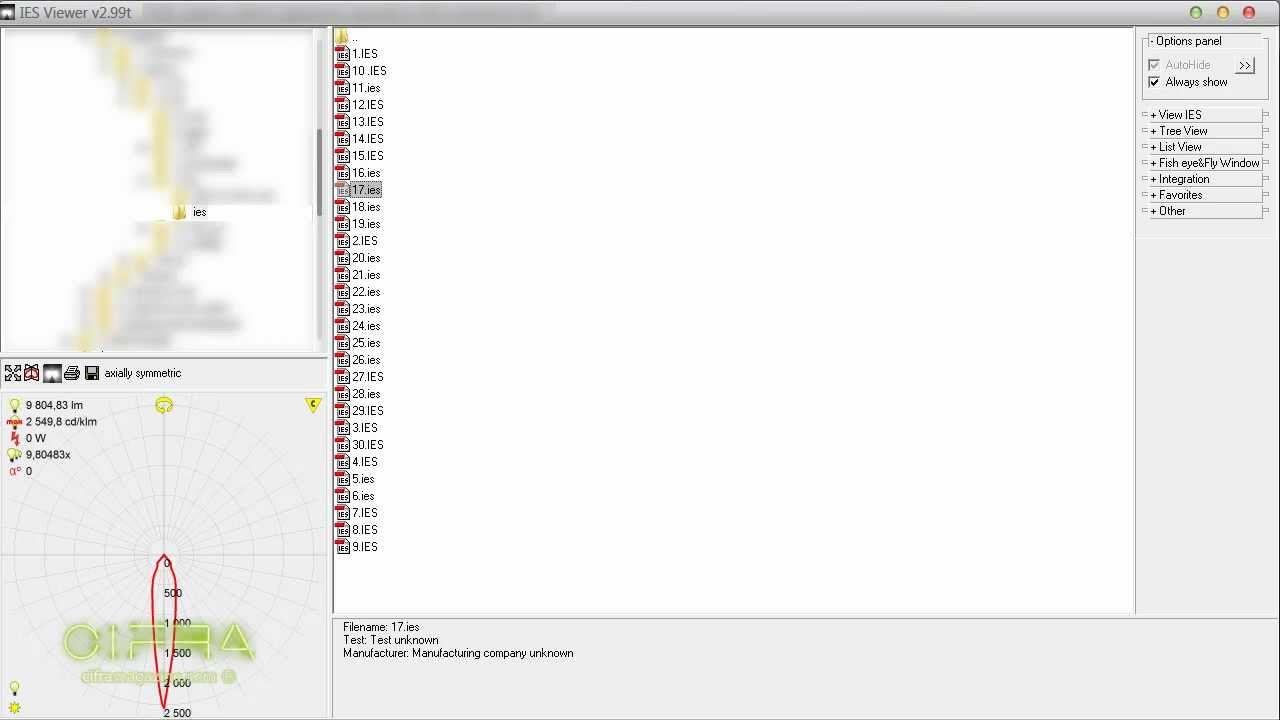This screenshot has width=1280, height=720.
Task: Click the max icon beside 2 549,8 cd/klm
Action: 14,422
